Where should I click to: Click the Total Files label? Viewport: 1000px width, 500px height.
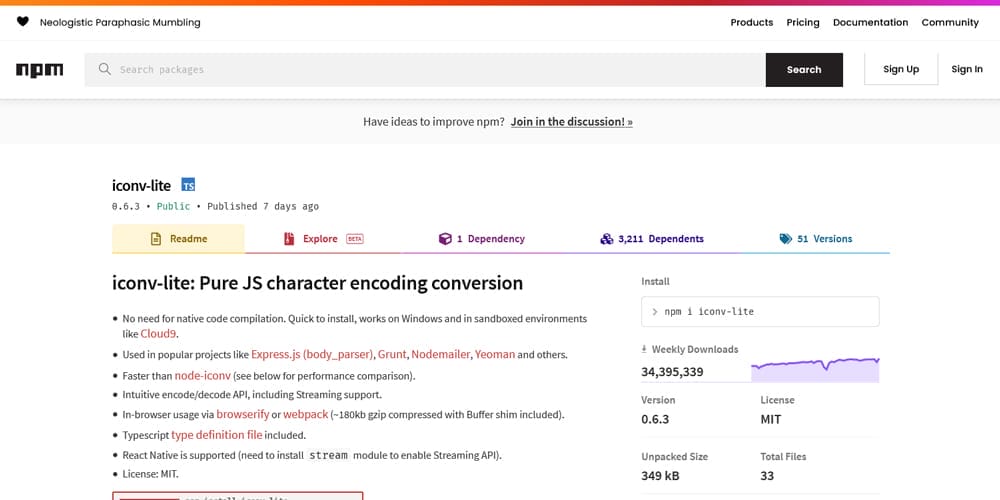click(783, 457)
